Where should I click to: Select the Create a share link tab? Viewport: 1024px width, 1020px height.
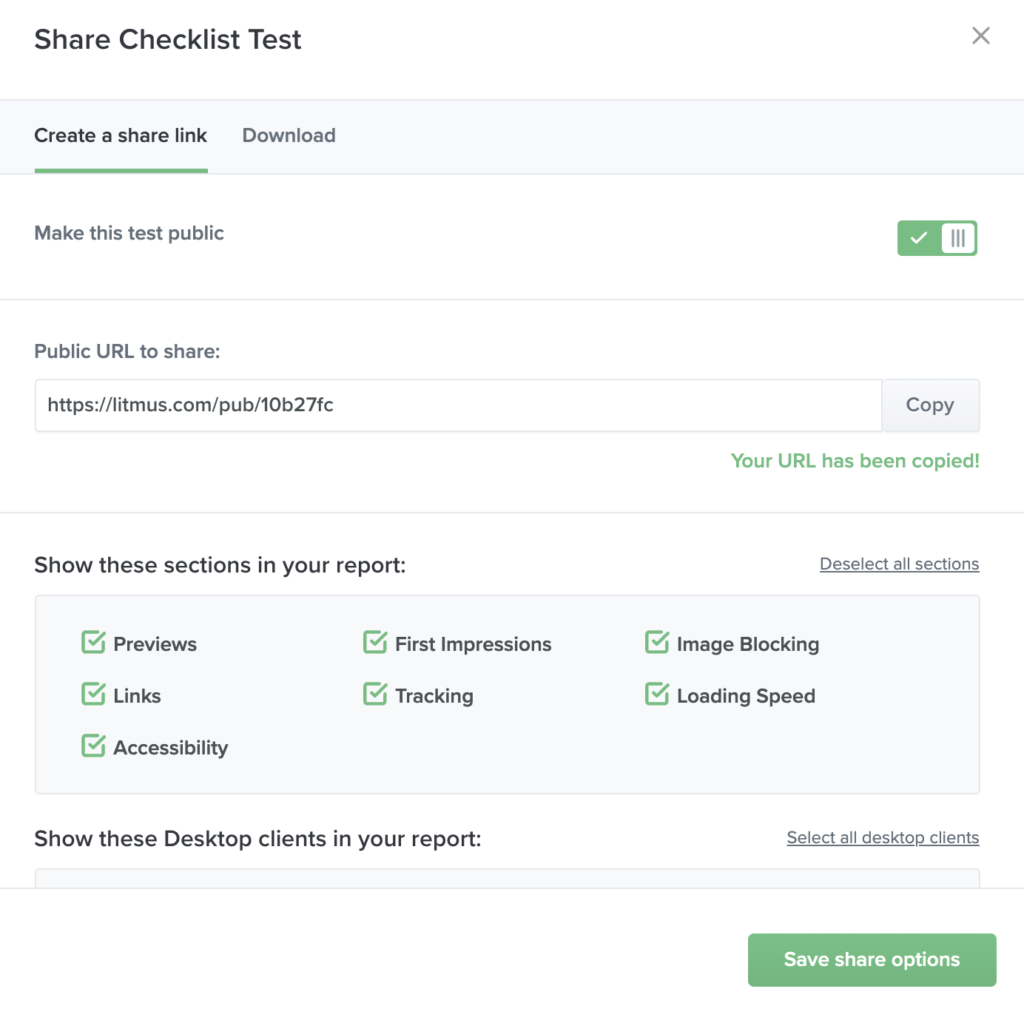click(120, 135)
